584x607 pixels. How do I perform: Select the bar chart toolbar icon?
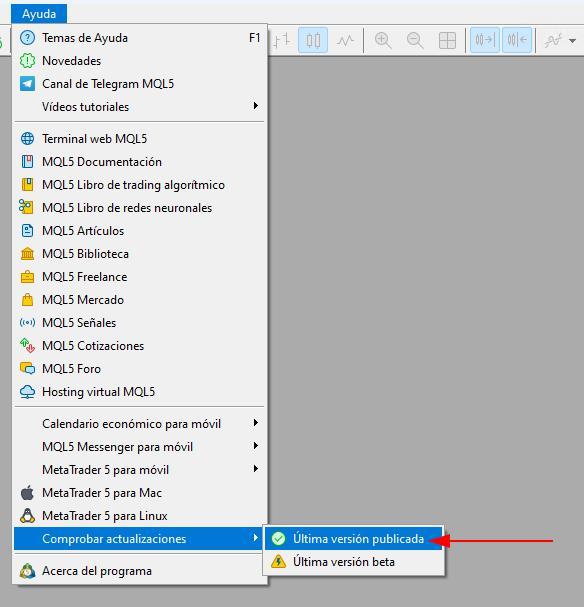tap(282, 40)
